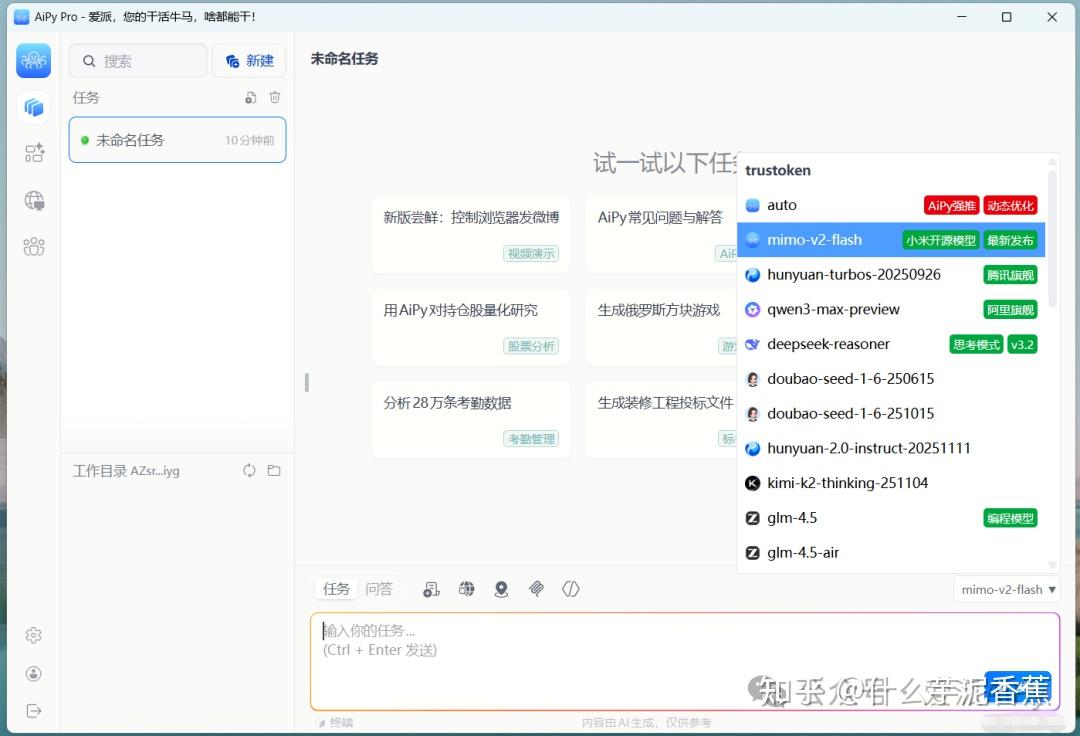Select the location pin icon in the input toolbar
This screenshot has height=736, width=1080.
point(501,589)
